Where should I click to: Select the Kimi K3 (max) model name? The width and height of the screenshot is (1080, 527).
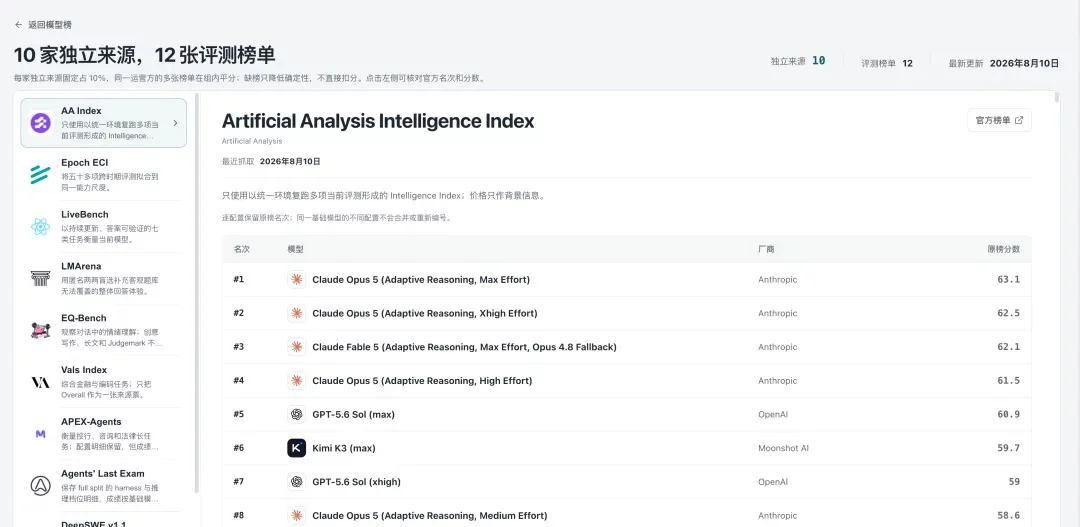coord(344,448)
